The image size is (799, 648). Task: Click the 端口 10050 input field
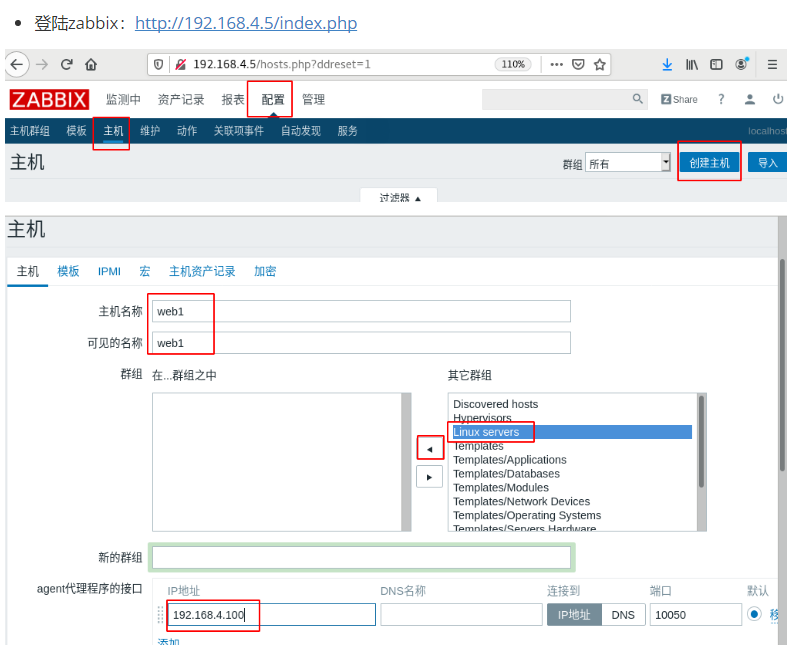(x=696, y=615)
